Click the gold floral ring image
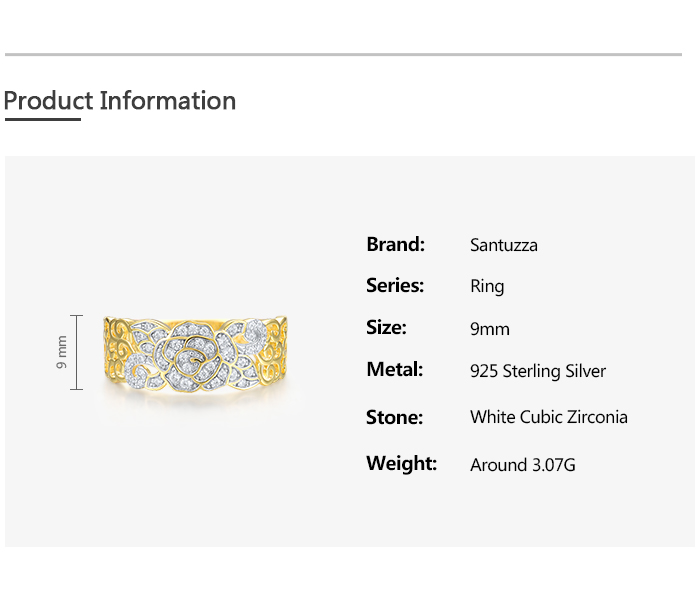This screenshot has height=607, width=700. point(196,353)
